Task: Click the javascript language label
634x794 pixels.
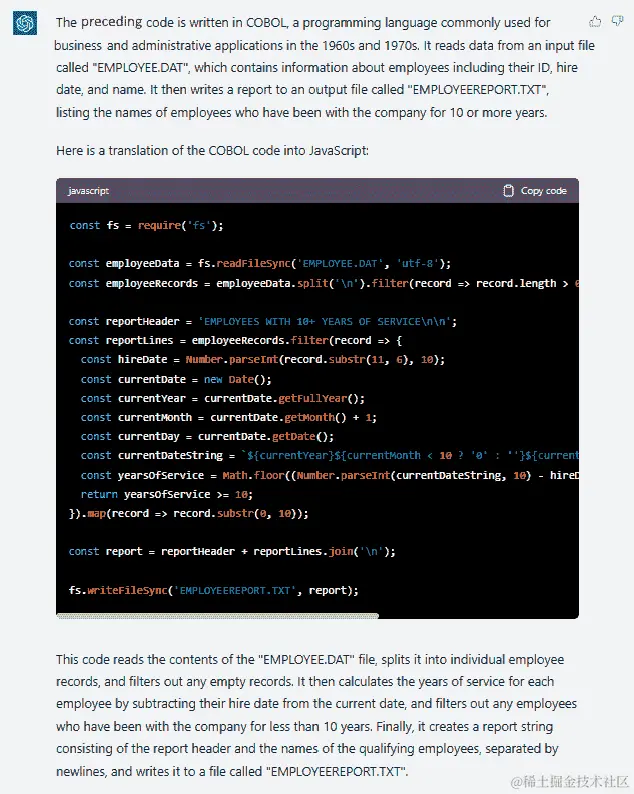Action: [x=88, y=191]
